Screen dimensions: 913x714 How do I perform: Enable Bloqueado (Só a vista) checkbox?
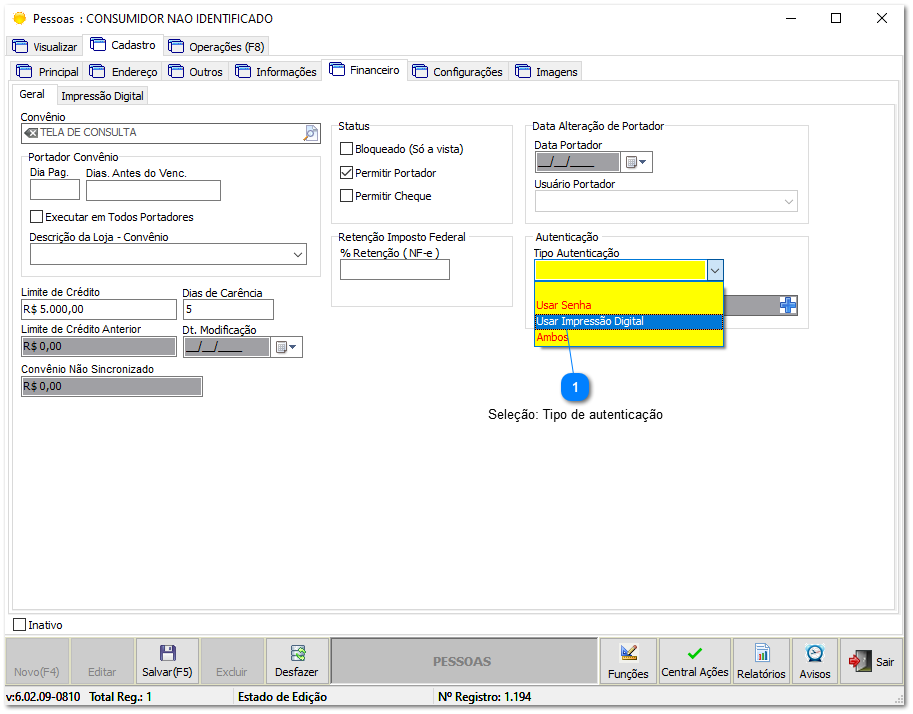point(347,149)
